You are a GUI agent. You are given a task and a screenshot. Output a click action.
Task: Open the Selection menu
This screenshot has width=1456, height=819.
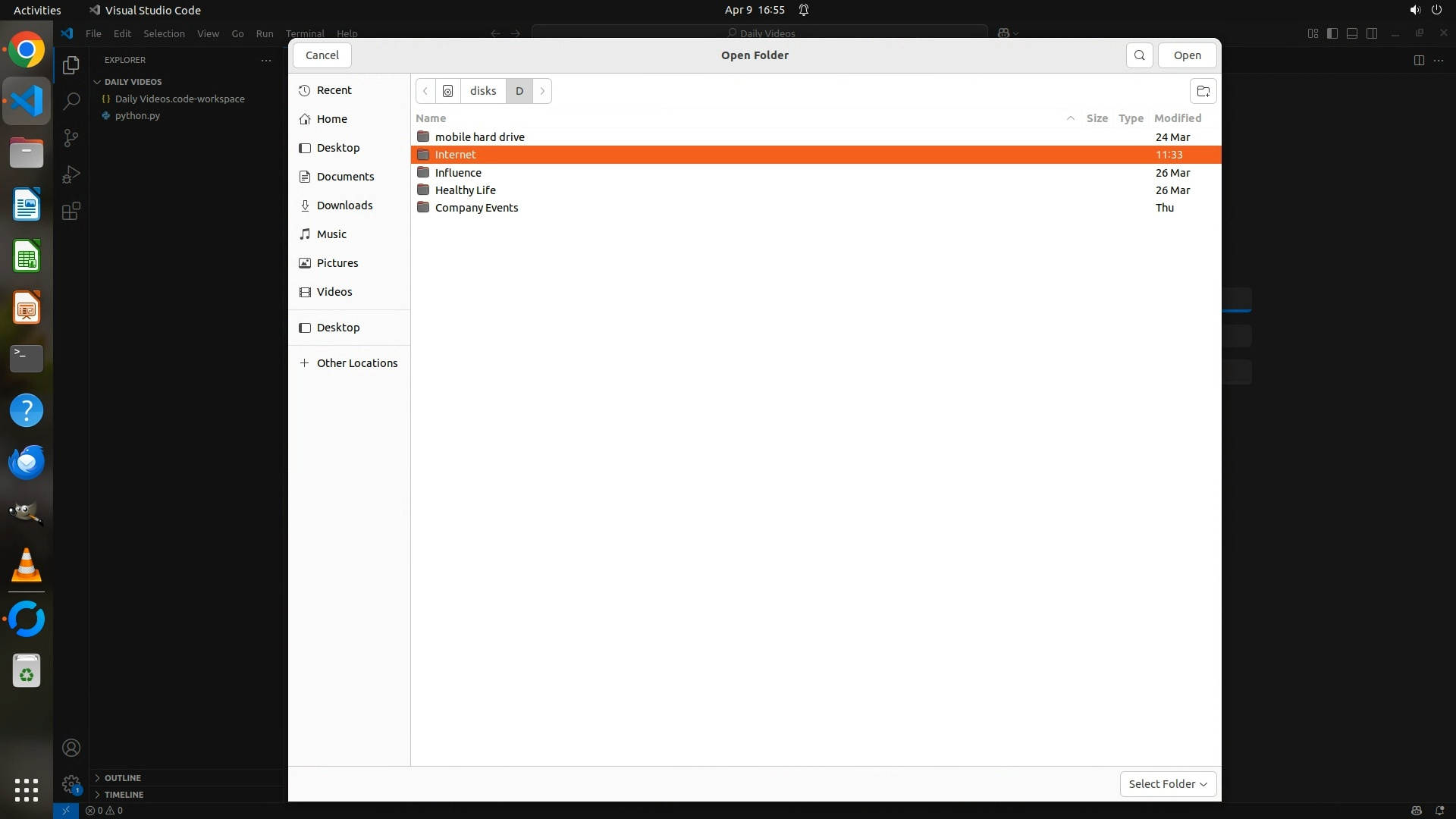(x=164, y=33)
